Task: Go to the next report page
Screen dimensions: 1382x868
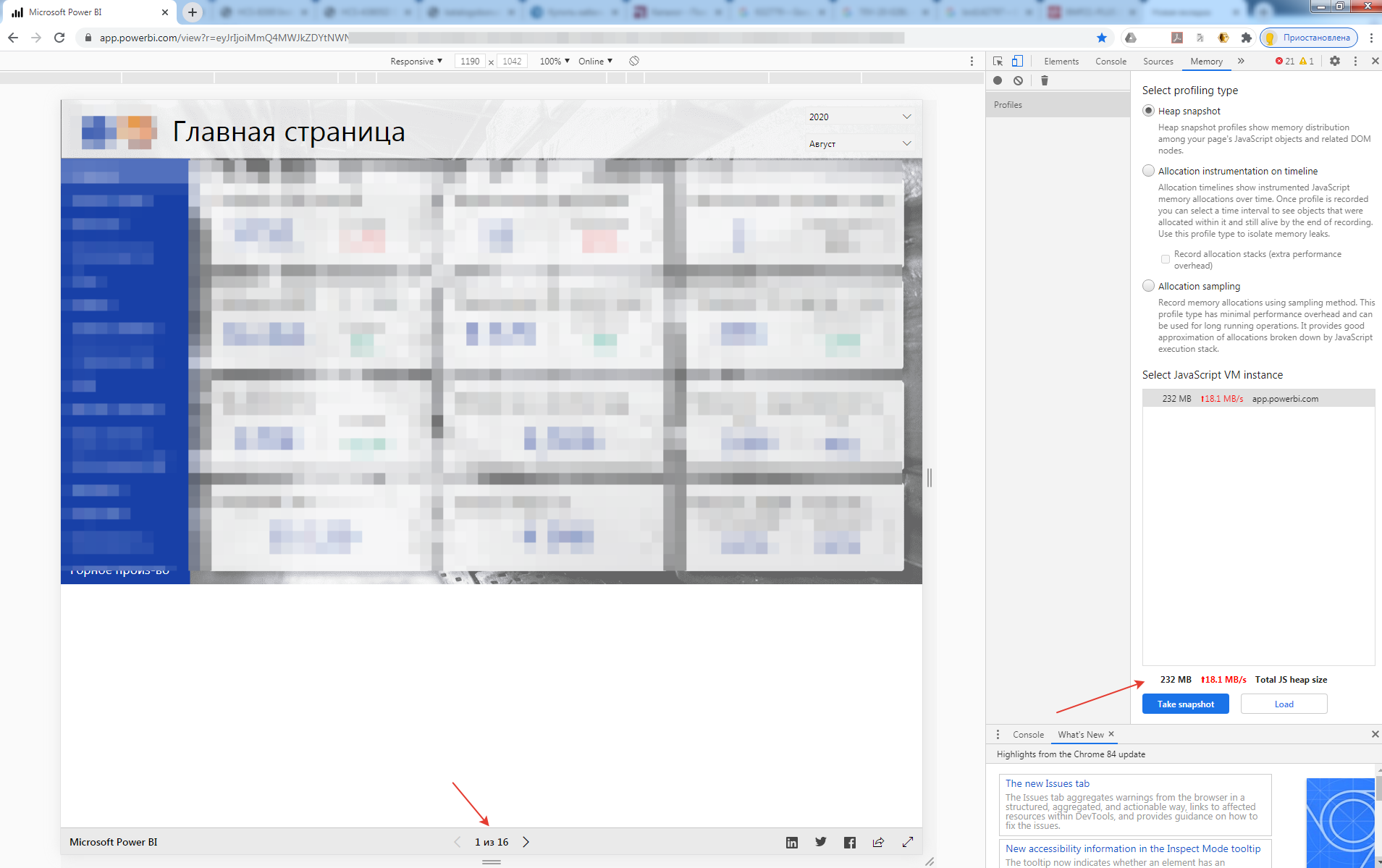Action: pos(526,842)
